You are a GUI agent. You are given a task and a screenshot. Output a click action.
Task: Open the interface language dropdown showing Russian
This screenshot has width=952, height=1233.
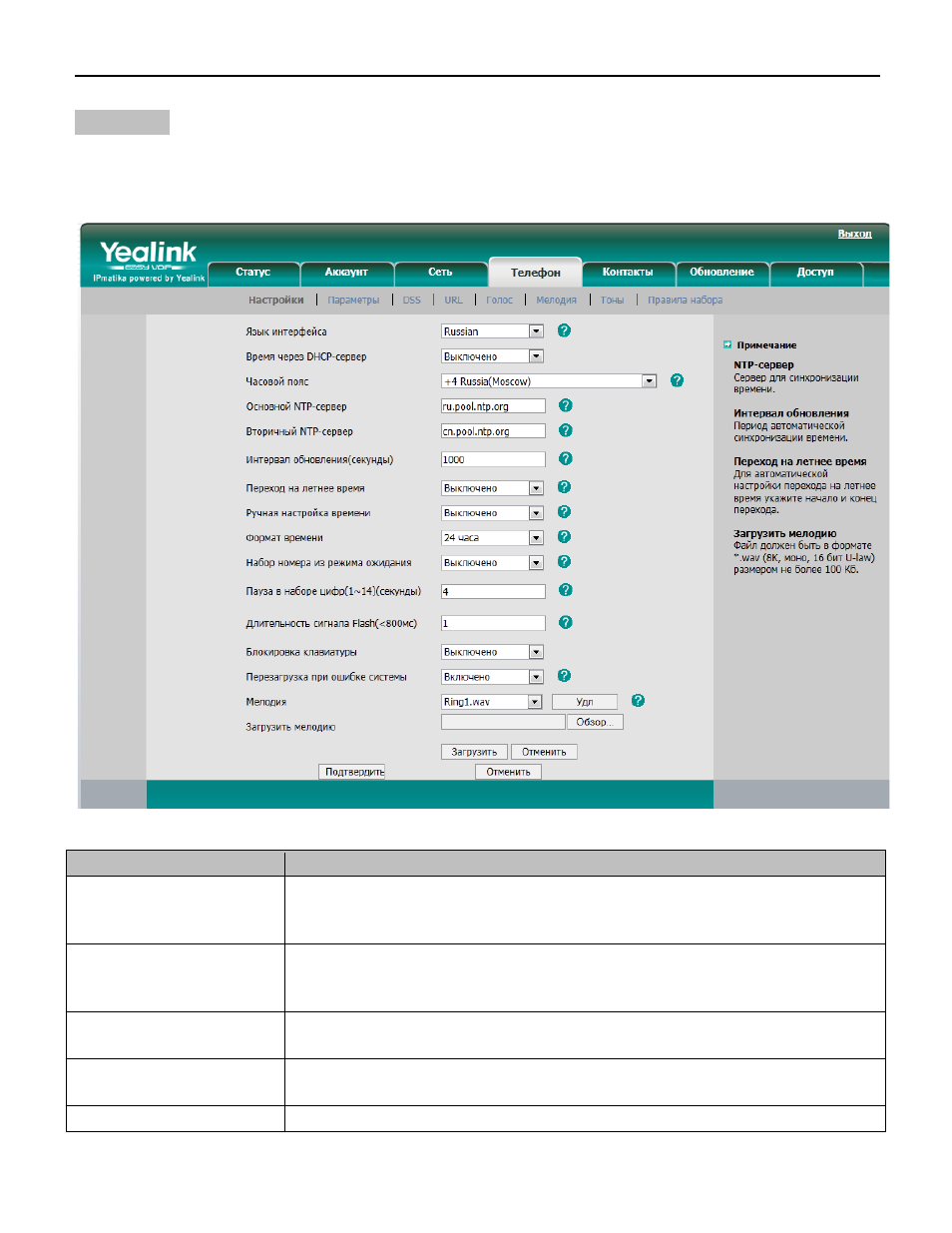(492, 331)
